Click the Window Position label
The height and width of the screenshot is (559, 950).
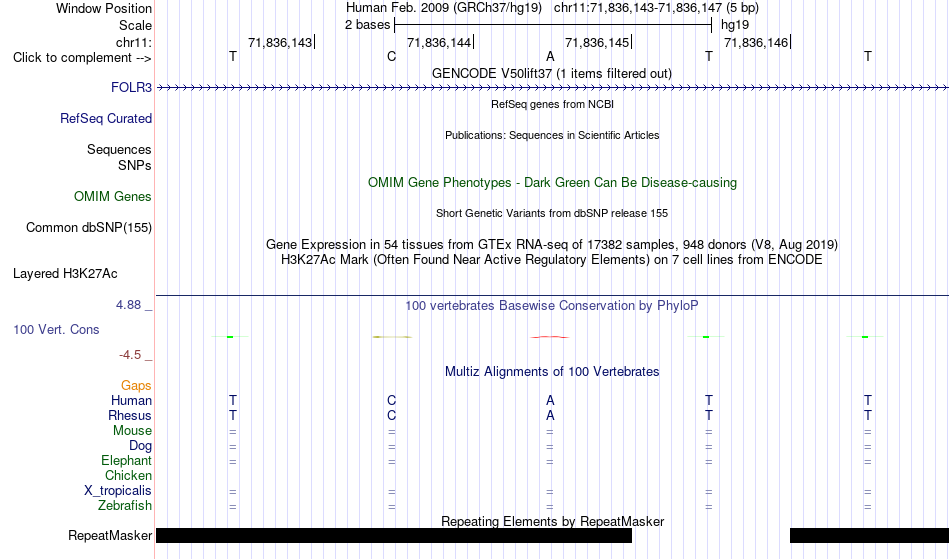tap(104, 8)
